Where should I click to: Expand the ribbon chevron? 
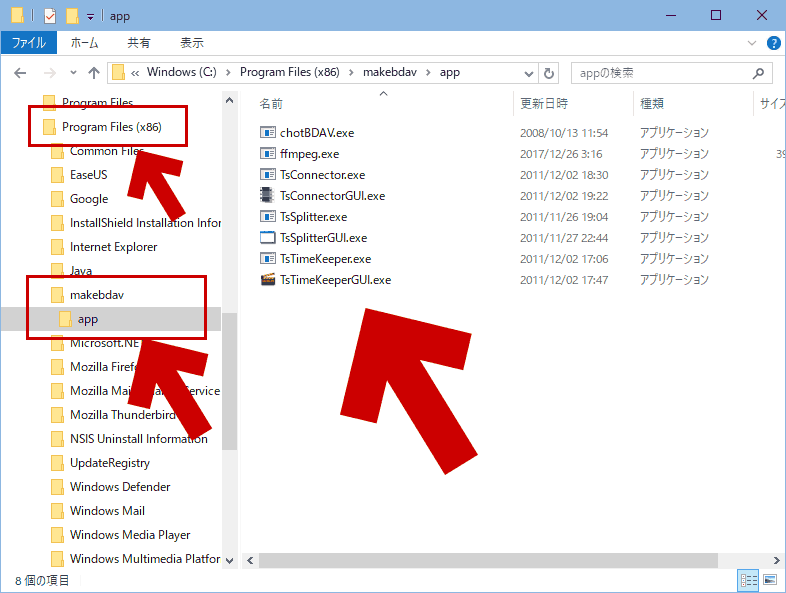[x=751, y=43]
